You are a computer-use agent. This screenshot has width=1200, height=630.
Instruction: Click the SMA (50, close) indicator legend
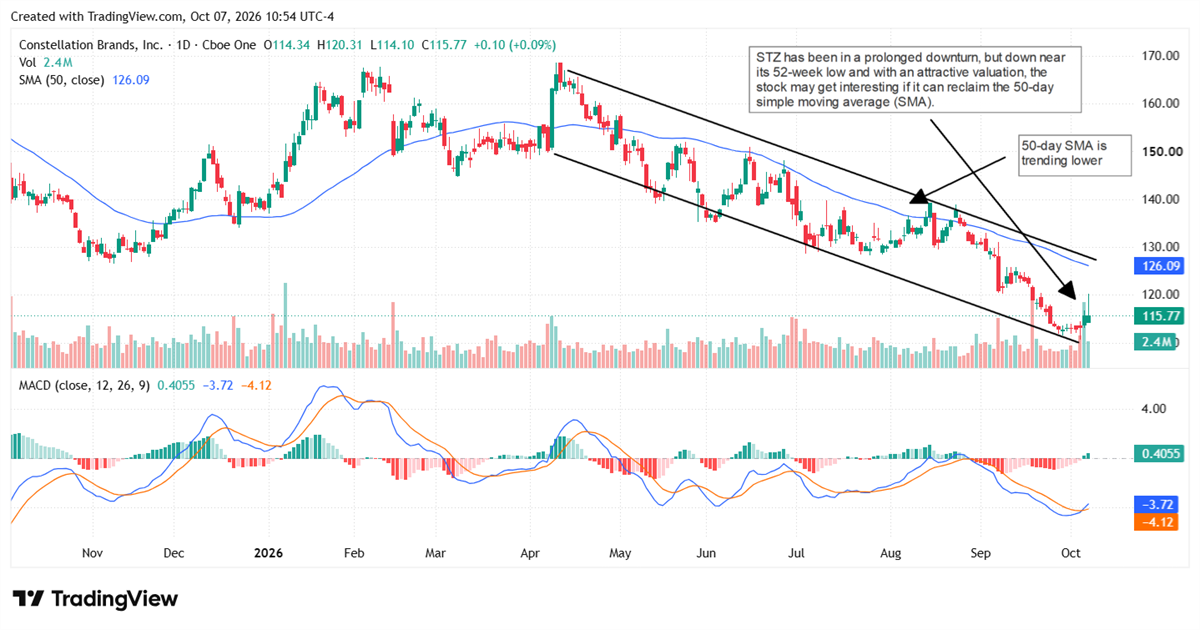point(85,79)
